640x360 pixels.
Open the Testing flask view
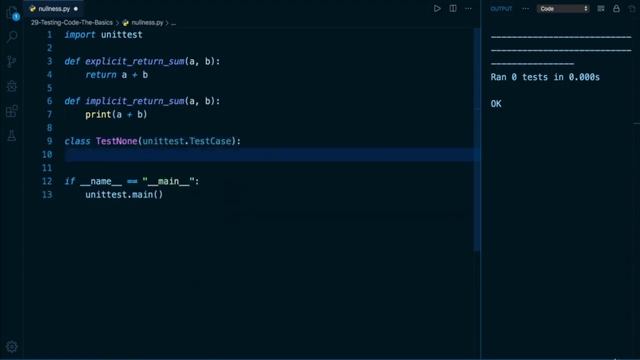click(12, 136)
